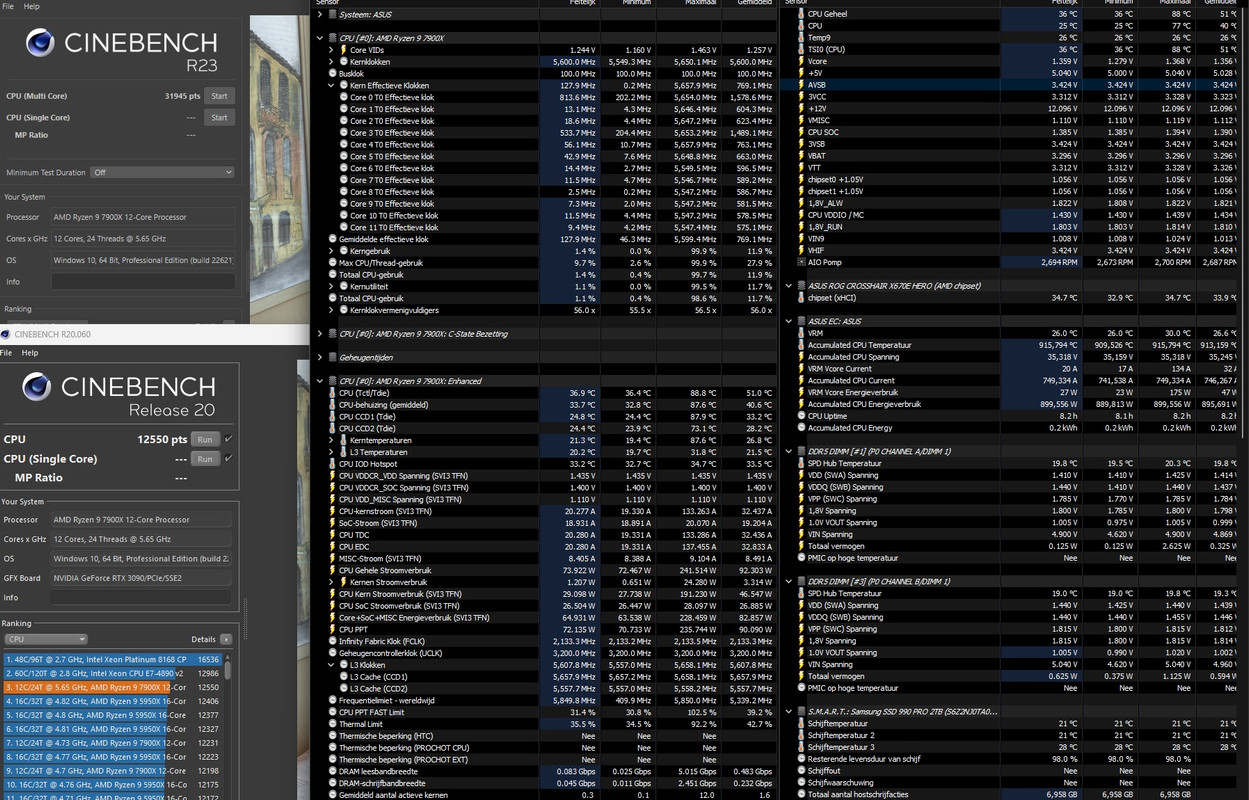Click the VRM thermometer icon

pos(801,333)
